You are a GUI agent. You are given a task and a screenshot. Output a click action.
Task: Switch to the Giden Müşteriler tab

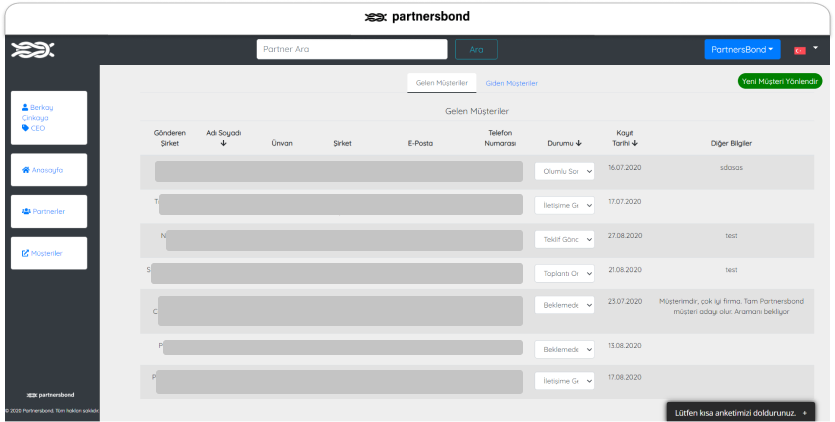[x=511, y=83]
